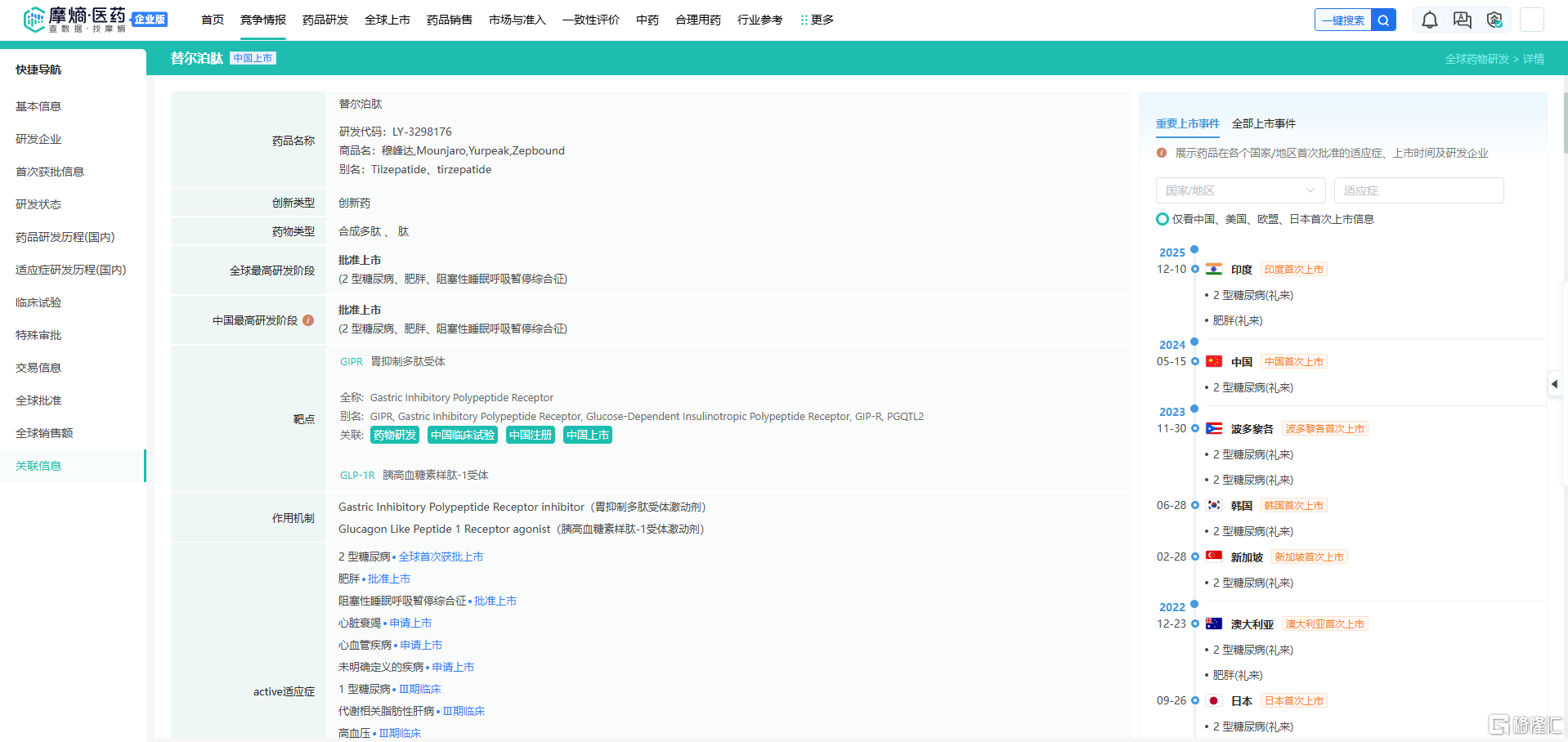Click the 中国上市 target tag button
Screen dimensions: 1568x742
(588, 435)
